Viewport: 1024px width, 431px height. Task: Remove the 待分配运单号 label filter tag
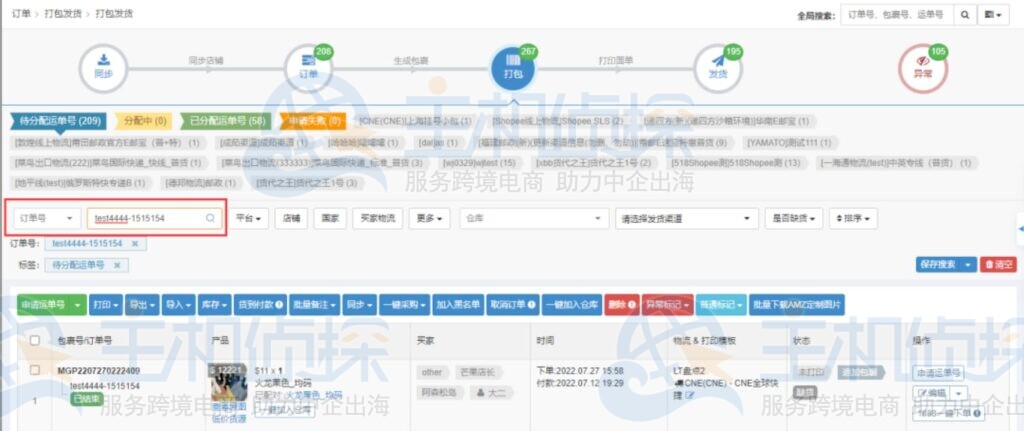(117, 265)
